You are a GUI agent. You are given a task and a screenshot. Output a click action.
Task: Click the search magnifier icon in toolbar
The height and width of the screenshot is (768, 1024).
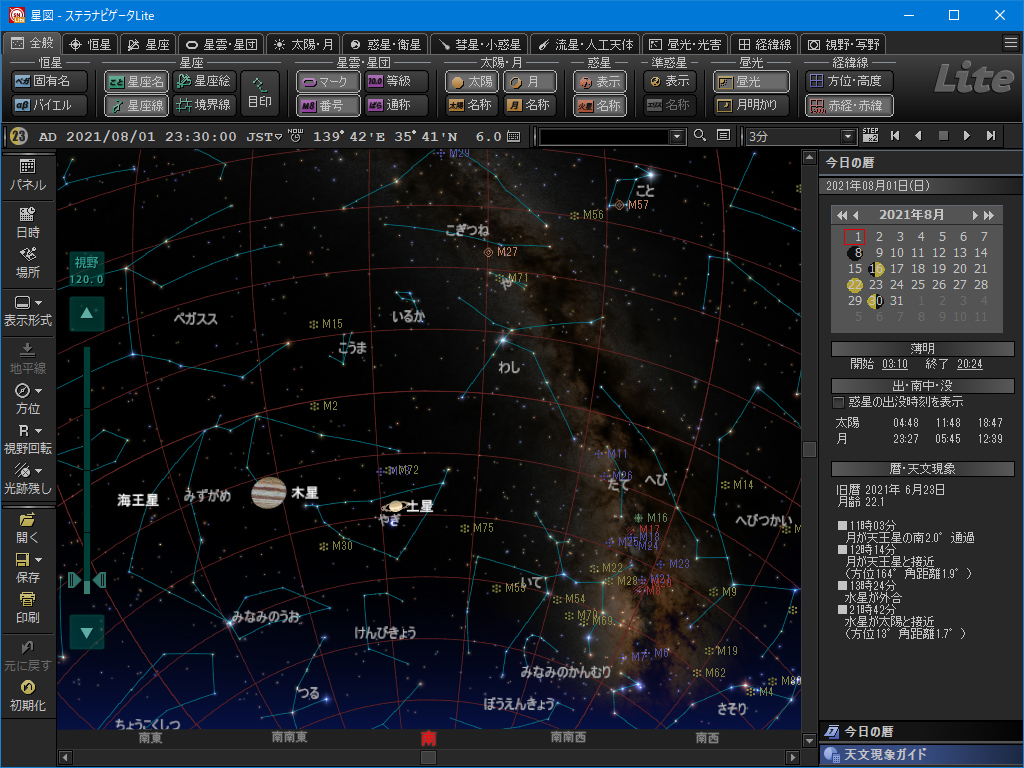click(x=700, y=136)
